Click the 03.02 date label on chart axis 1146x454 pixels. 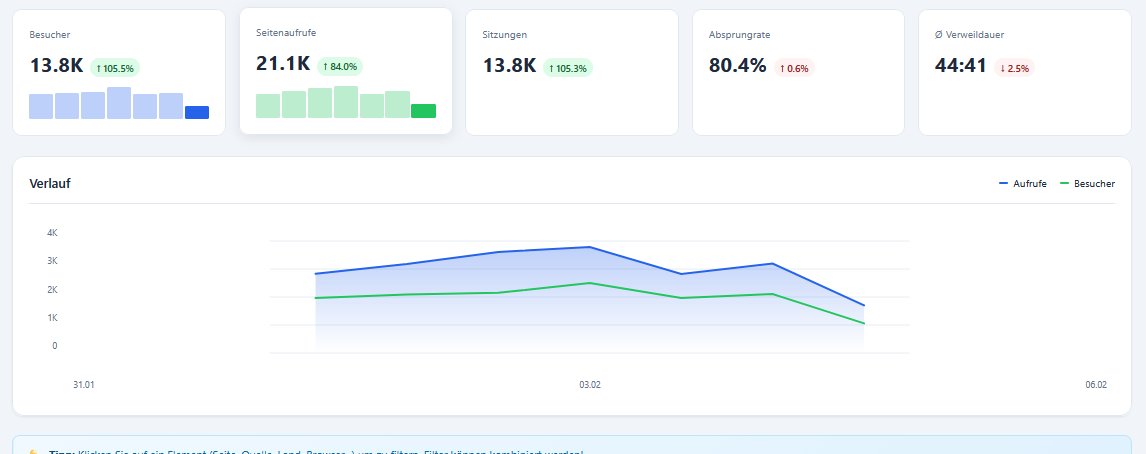[x=590, y=385]
